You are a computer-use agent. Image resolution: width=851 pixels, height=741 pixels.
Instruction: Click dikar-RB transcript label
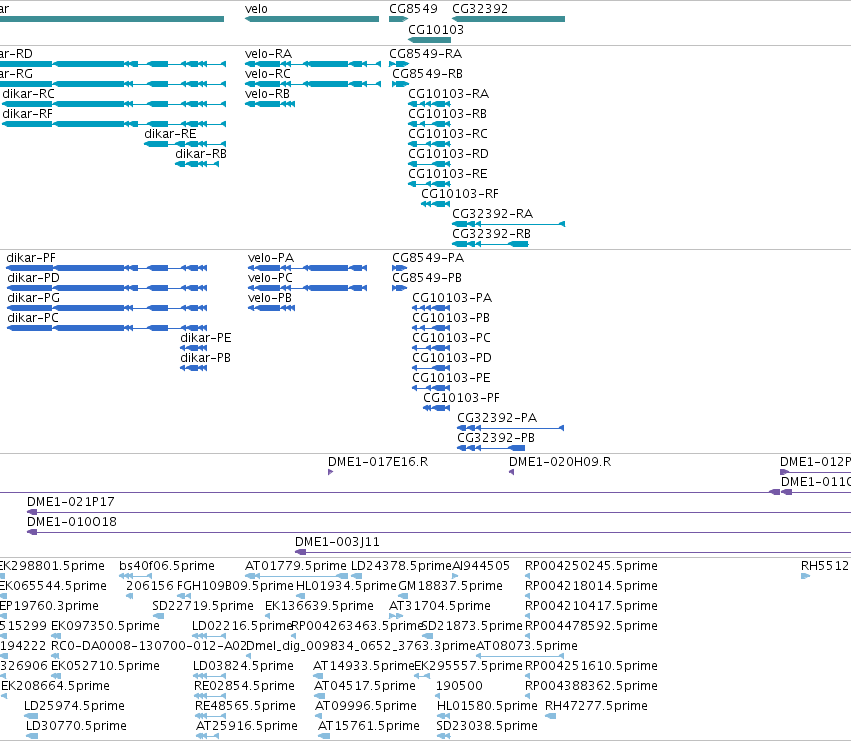coord(201,154)
